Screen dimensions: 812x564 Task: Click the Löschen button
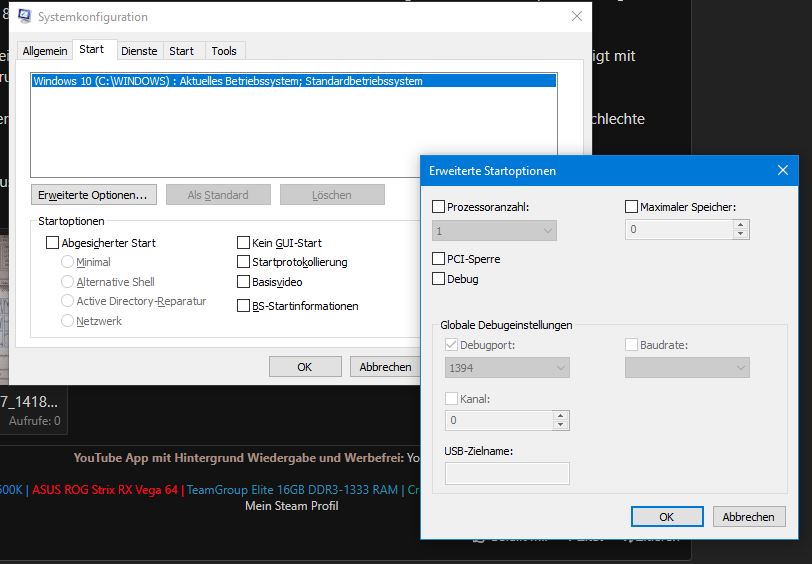coord(332,195)
